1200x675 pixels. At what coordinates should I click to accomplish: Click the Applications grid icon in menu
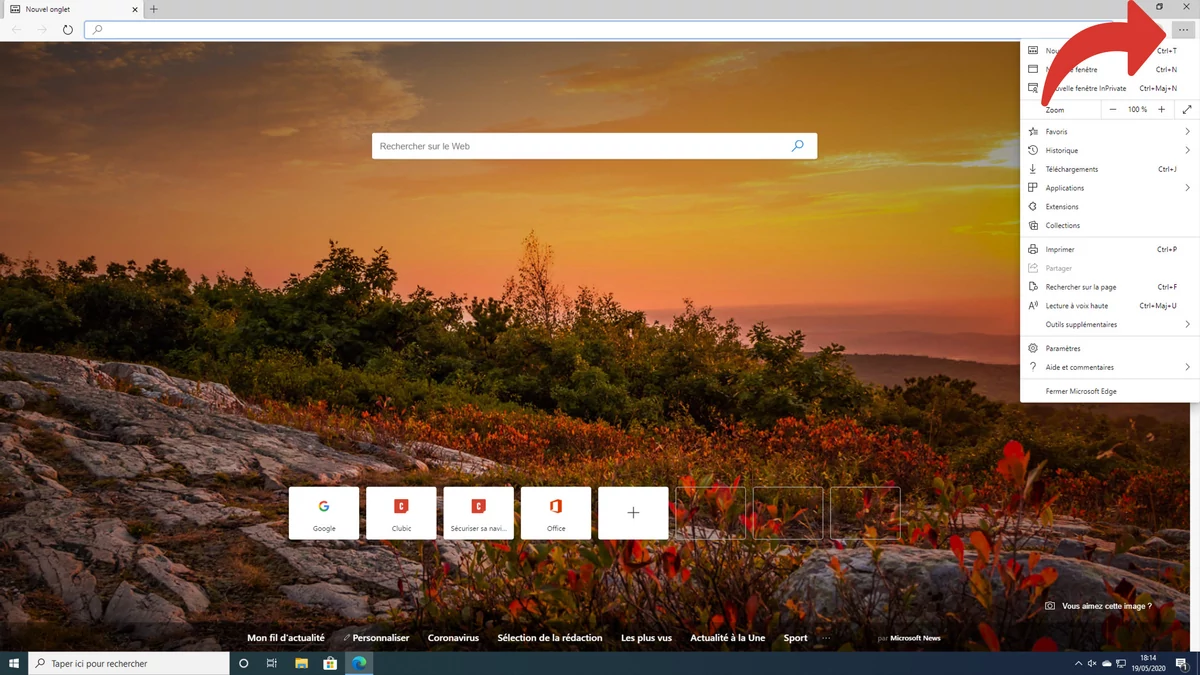[x=1033, y=188]
